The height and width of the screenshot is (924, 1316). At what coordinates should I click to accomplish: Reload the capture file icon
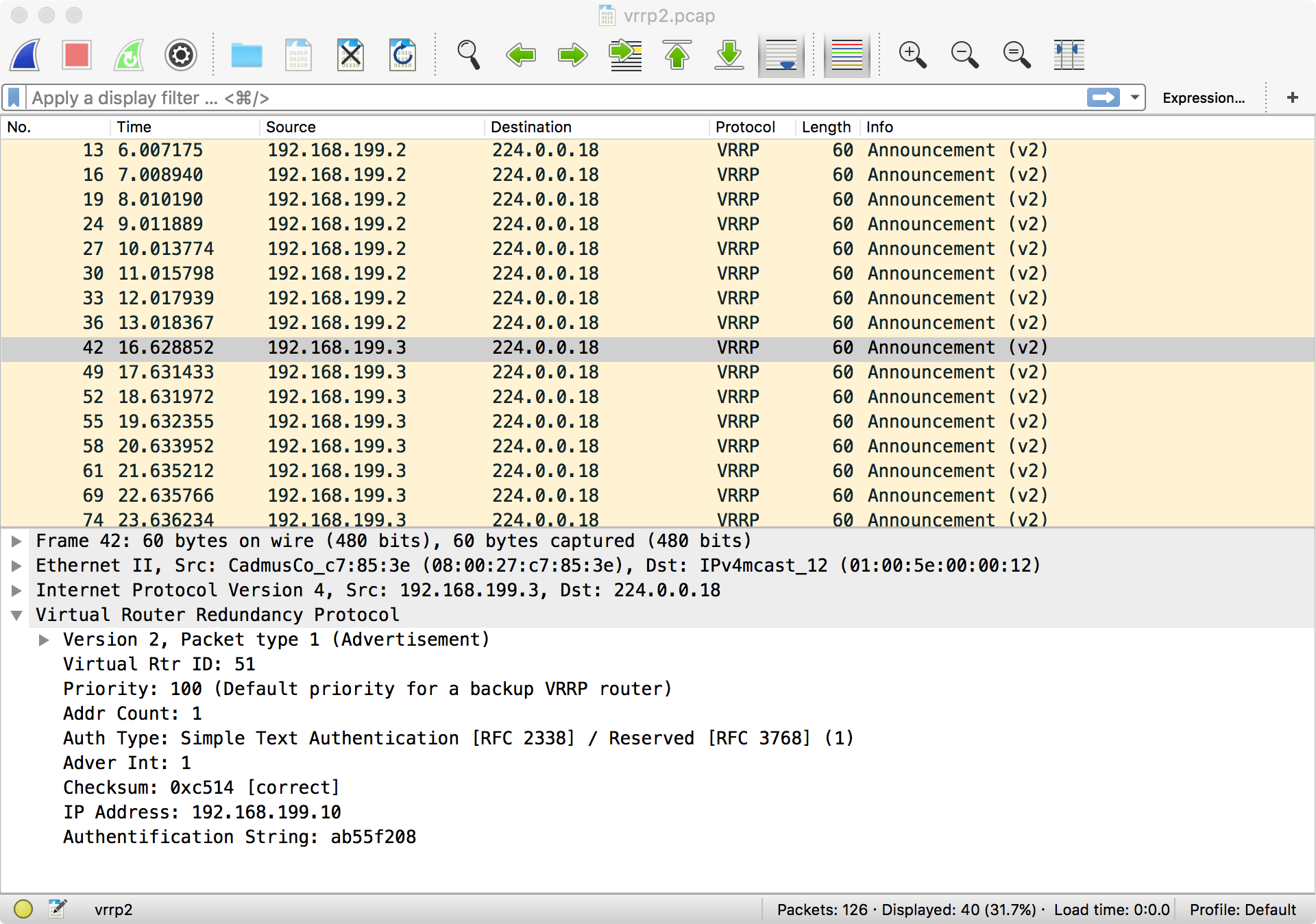tap(402, 55)
